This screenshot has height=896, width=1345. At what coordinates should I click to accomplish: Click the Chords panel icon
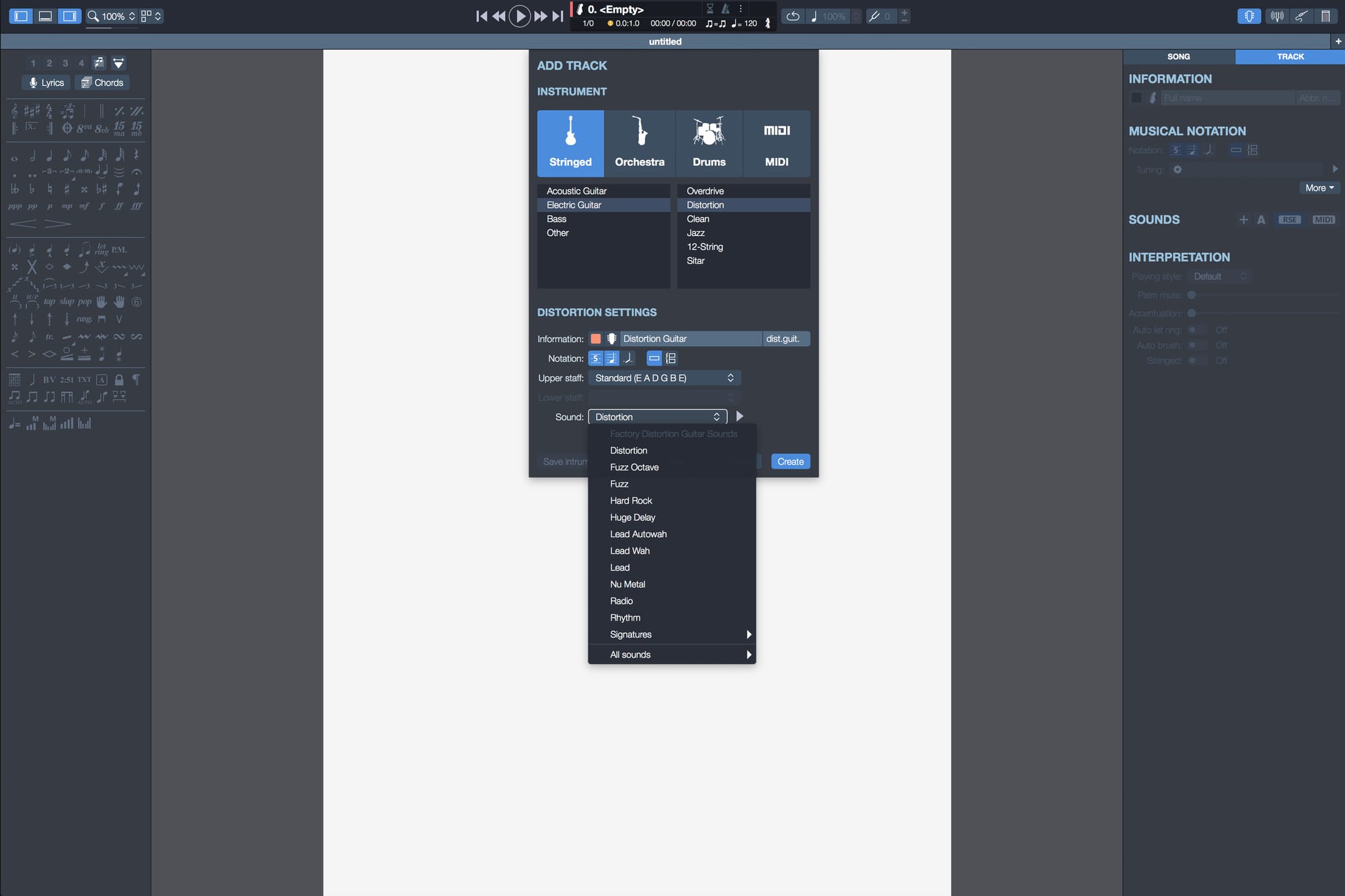(x=100, y=82)
